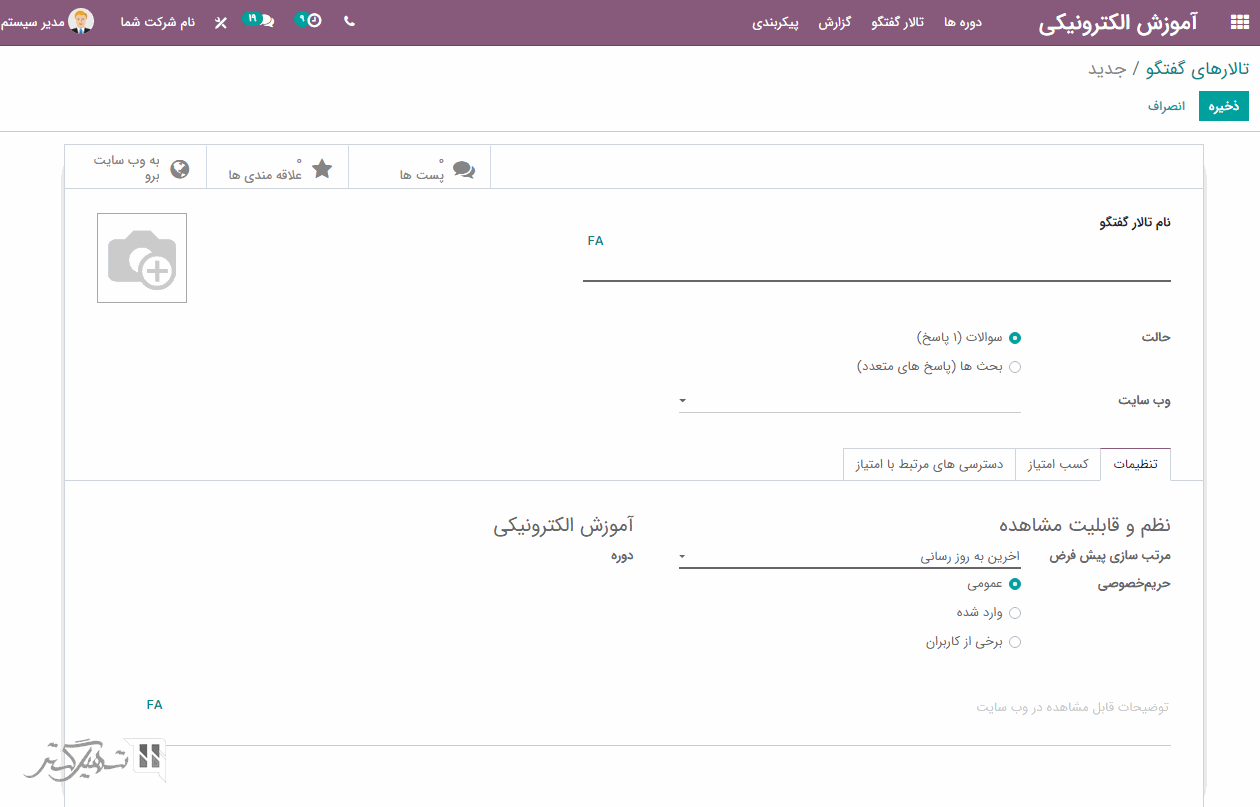Screen dimensions: 1260x807
Task: Expand the Website dropdown field
Action: [x=849, y=400]
